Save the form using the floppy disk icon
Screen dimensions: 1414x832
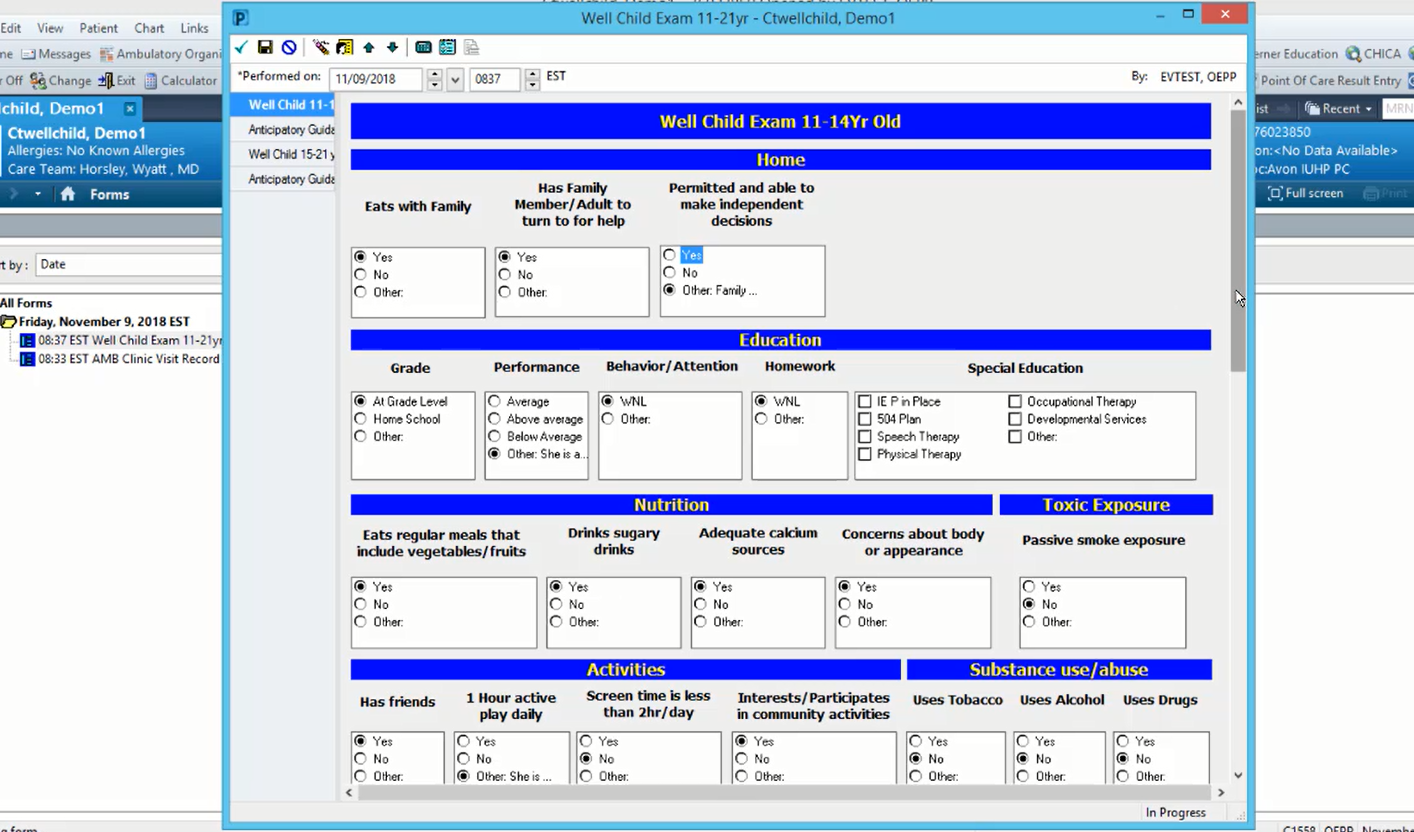pos(265,47)
